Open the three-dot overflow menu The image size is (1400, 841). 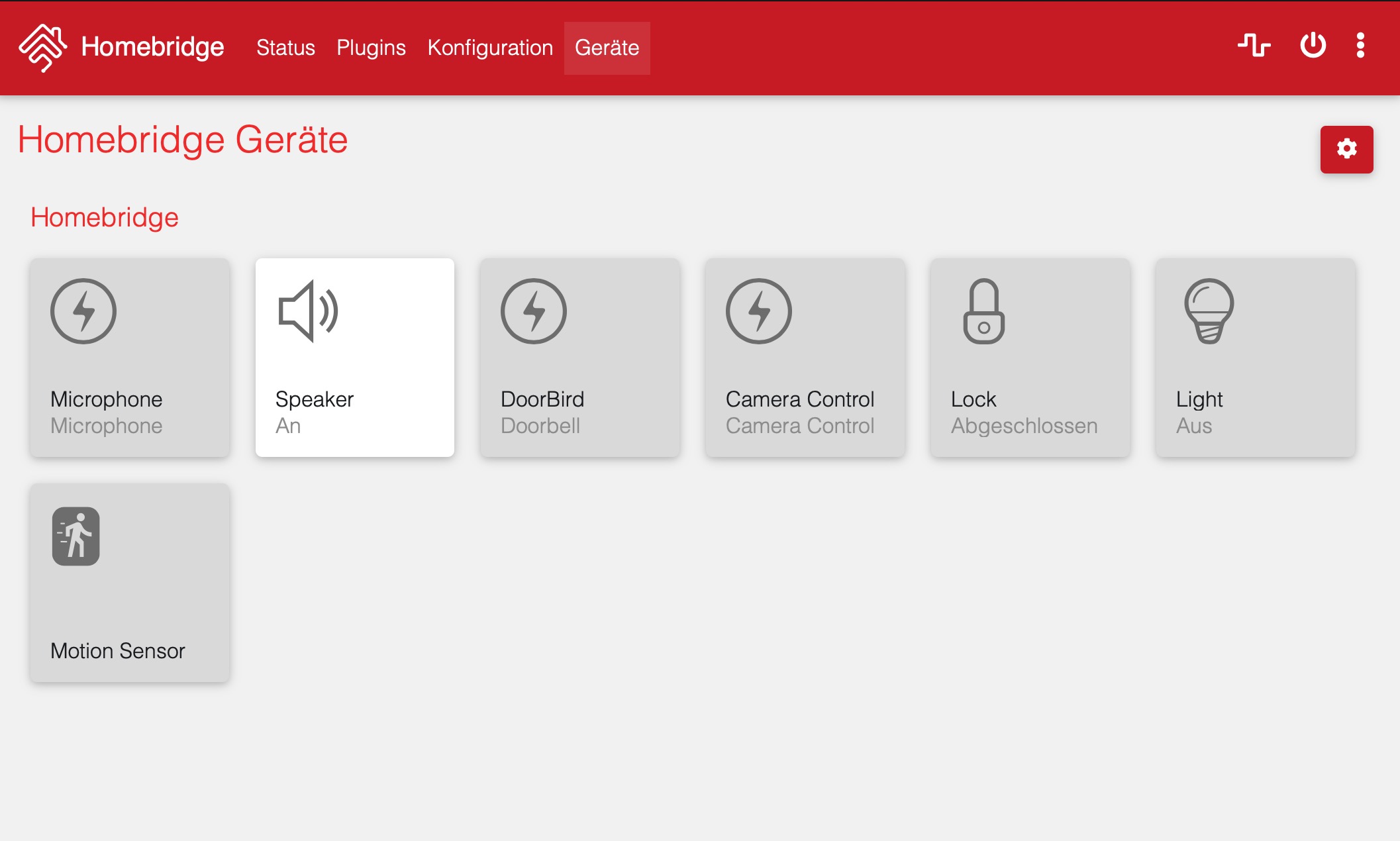[x=1360, y=46]
